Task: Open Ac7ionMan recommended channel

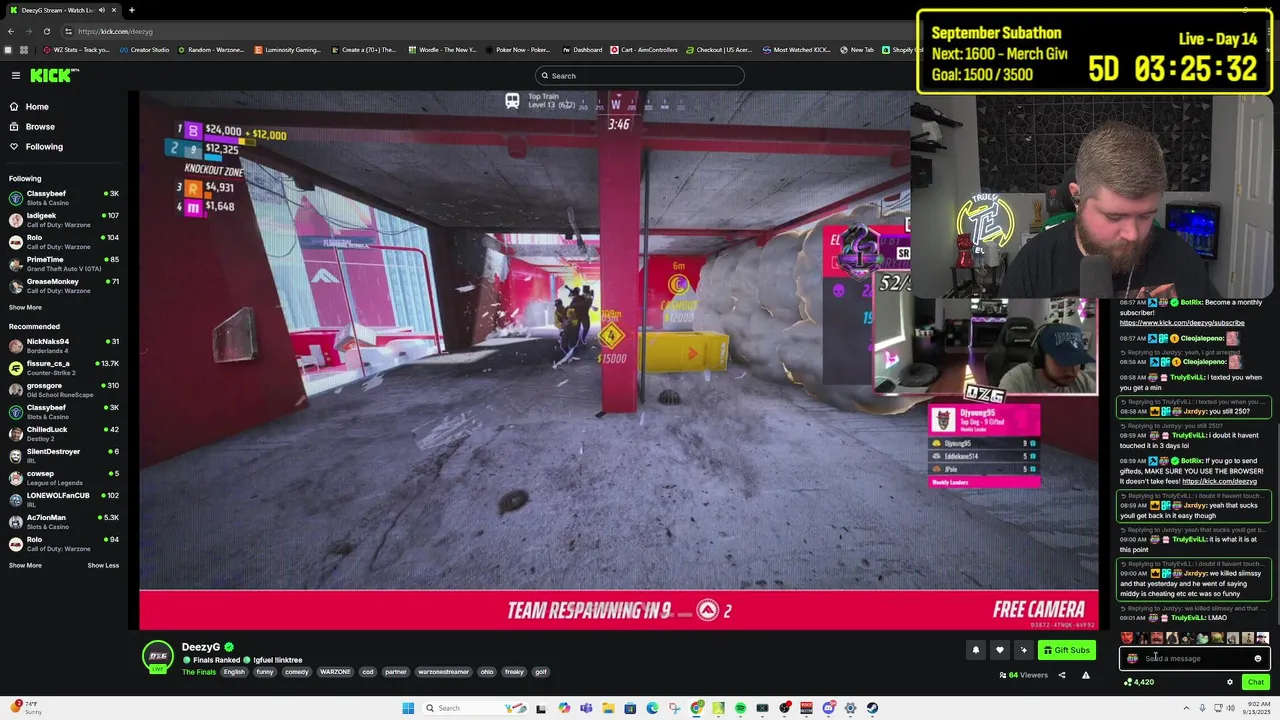Action: pyautogui.click(x=64, y=521)
